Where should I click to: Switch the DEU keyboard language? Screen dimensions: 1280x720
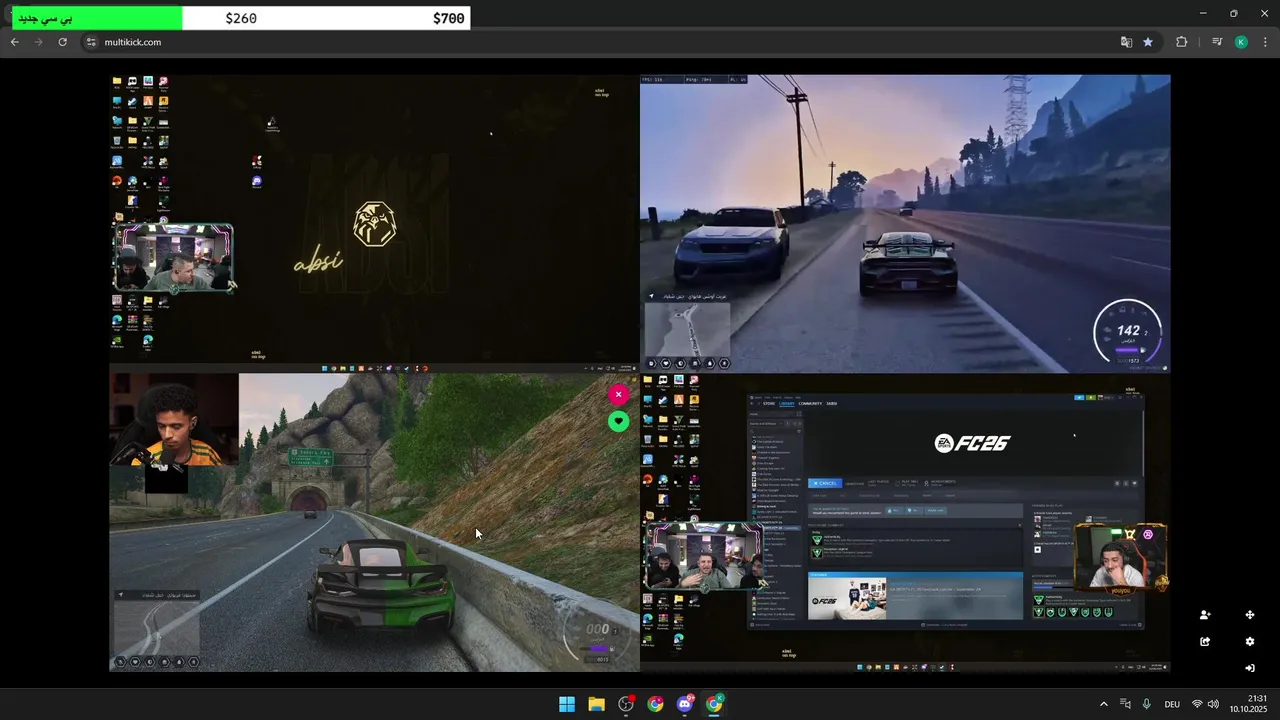pos(1172,704)
